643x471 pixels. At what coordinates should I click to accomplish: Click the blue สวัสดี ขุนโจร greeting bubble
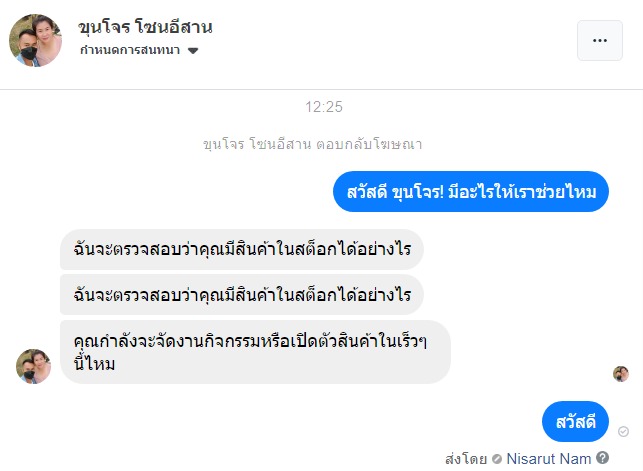470,191
